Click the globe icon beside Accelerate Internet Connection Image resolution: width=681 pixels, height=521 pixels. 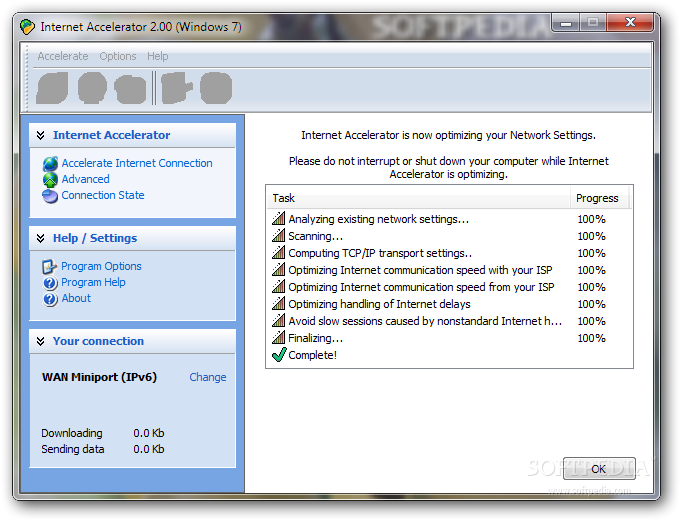(50, 164)
